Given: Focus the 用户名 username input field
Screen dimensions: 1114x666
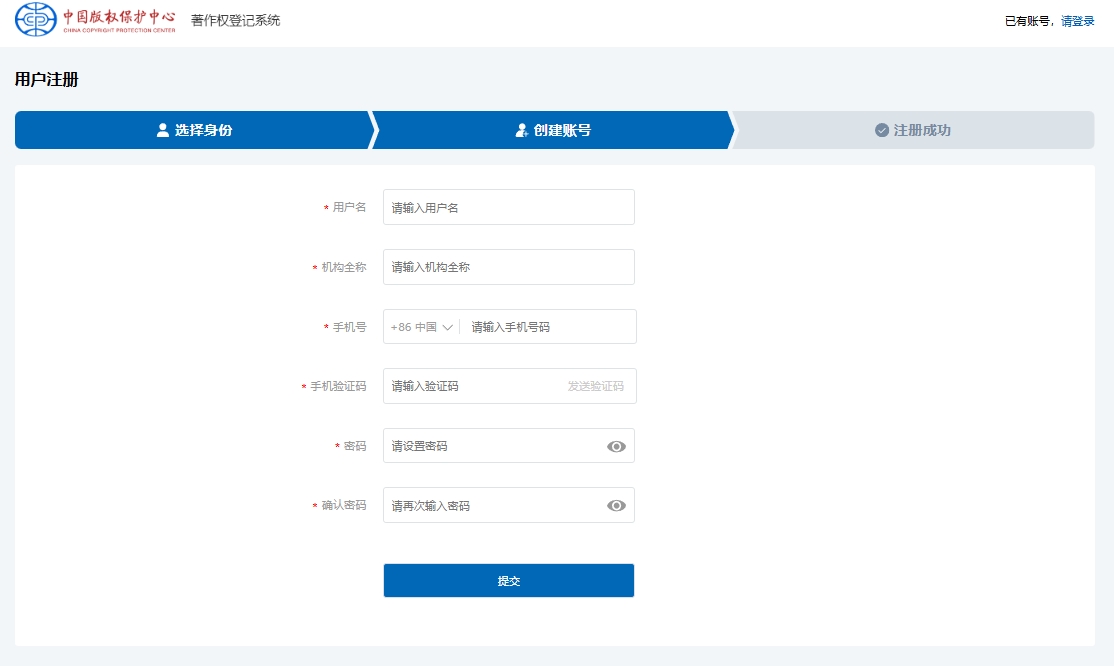Looking at the screenshot, I should pos(508,208).
